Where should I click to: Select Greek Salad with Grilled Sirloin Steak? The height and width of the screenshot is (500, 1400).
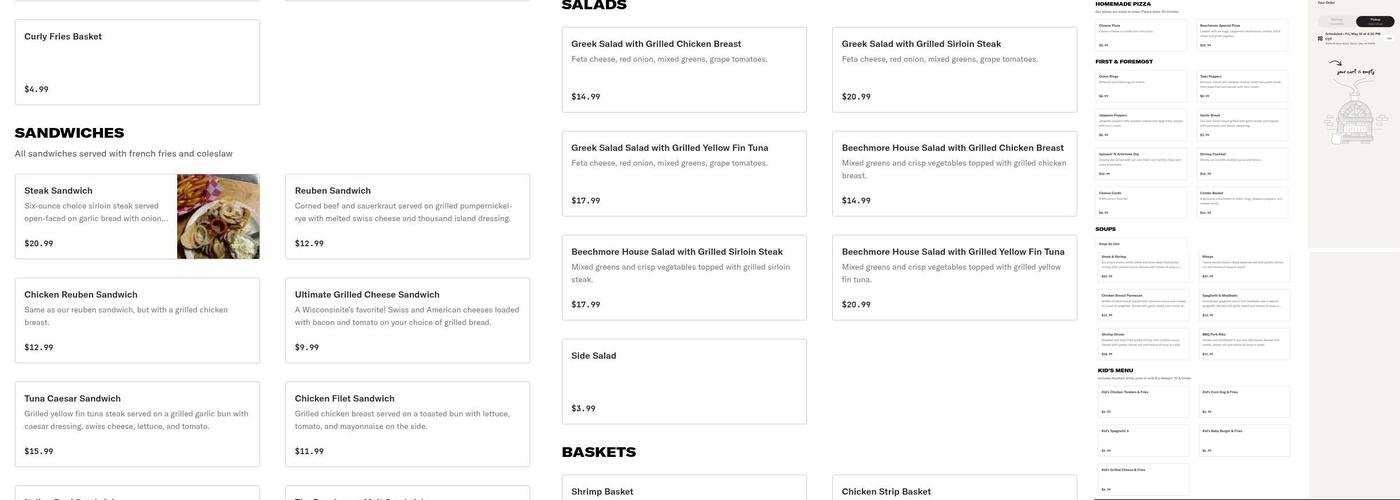click(954, 69)
